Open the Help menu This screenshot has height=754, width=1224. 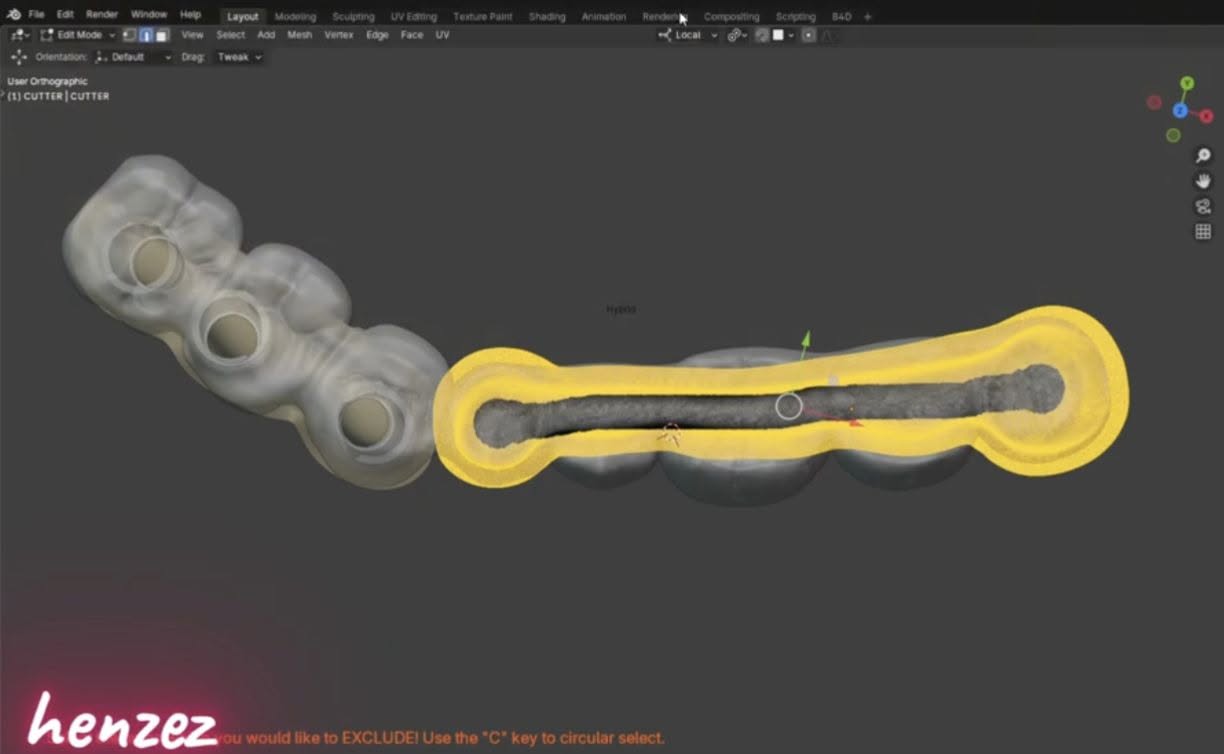pyautogui.click(x=190, y=15)
